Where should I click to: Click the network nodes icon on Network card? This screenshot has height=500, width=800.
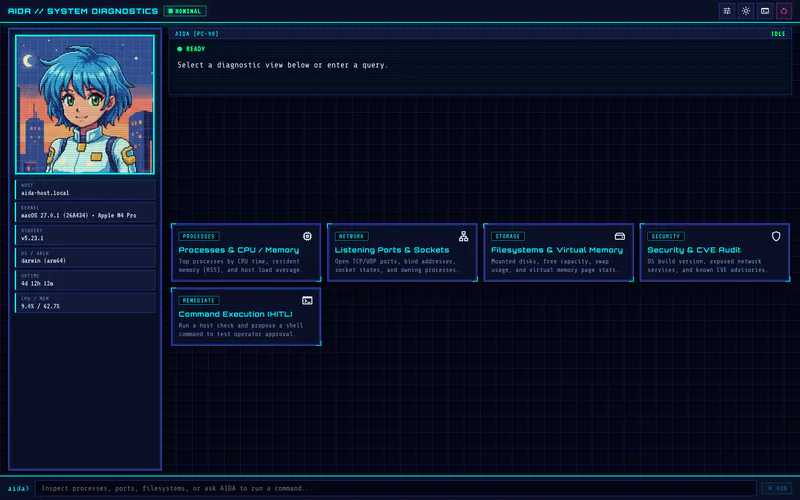[463, 236]
